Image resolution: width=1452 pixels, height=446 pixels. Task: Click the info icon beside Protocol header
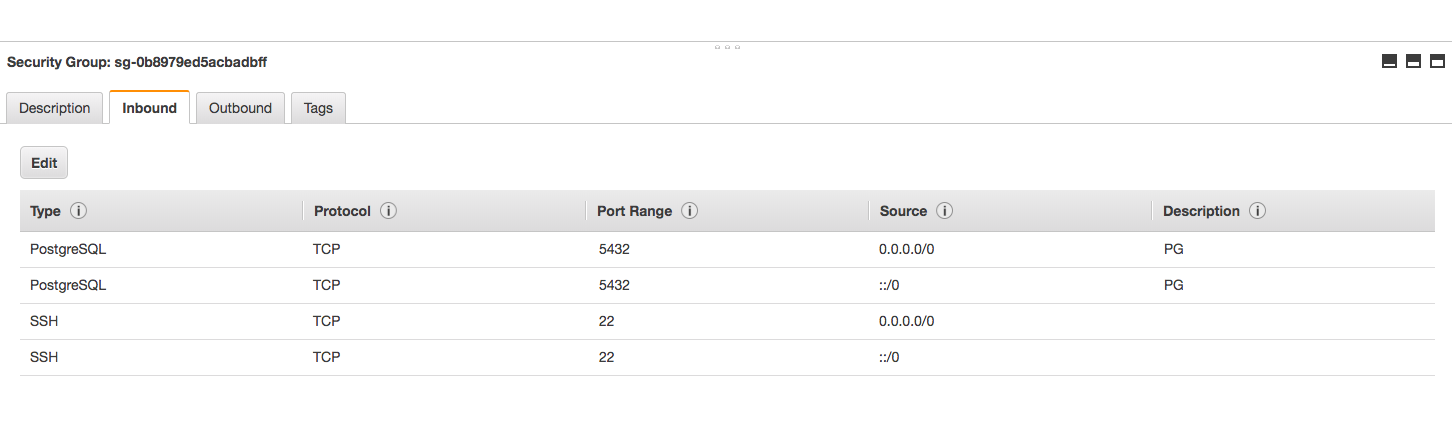point(389,211)
